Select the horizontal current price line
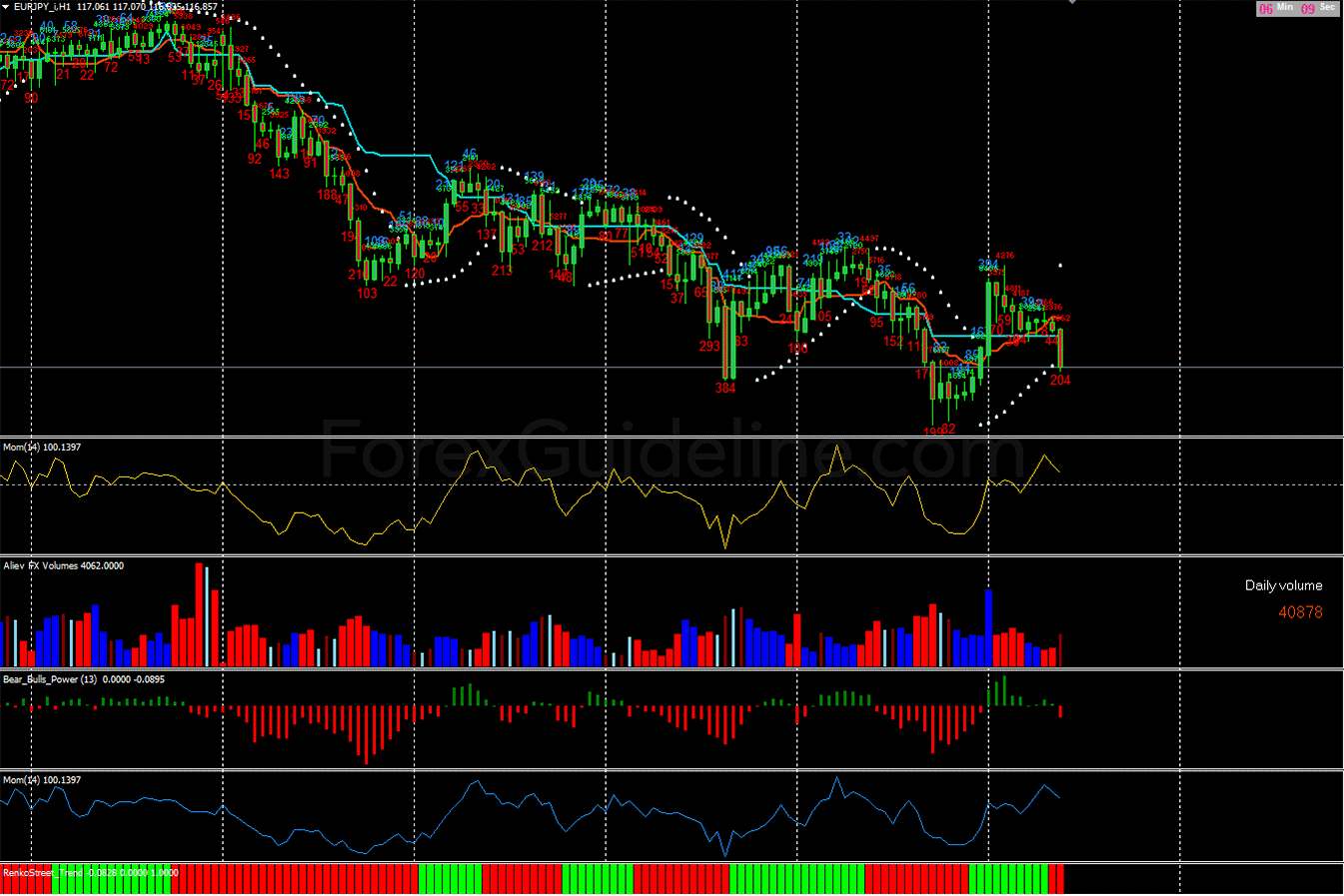Image resolution: width=1344 pixels, height=896 pixels. pyautogui.click(x=672, y=368)
